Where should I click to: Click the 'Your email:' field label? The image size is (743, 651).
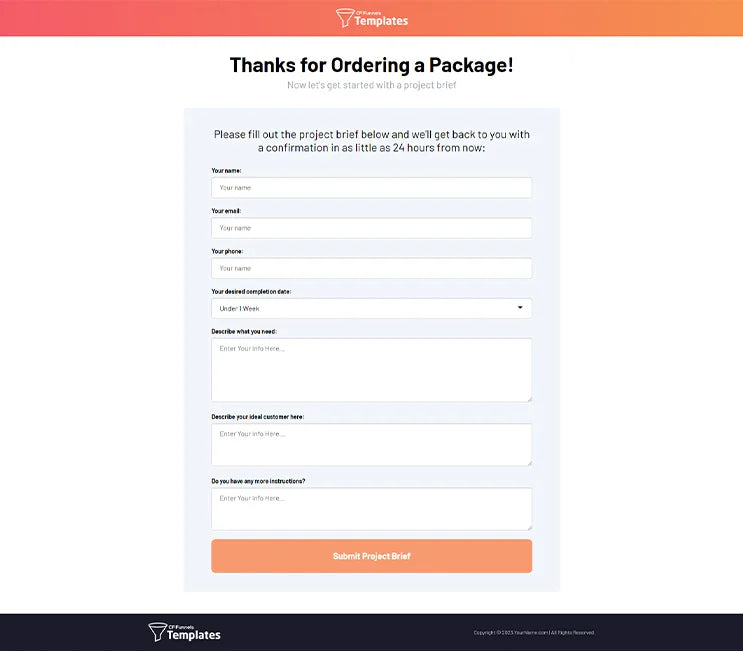[x=226, y=211]
